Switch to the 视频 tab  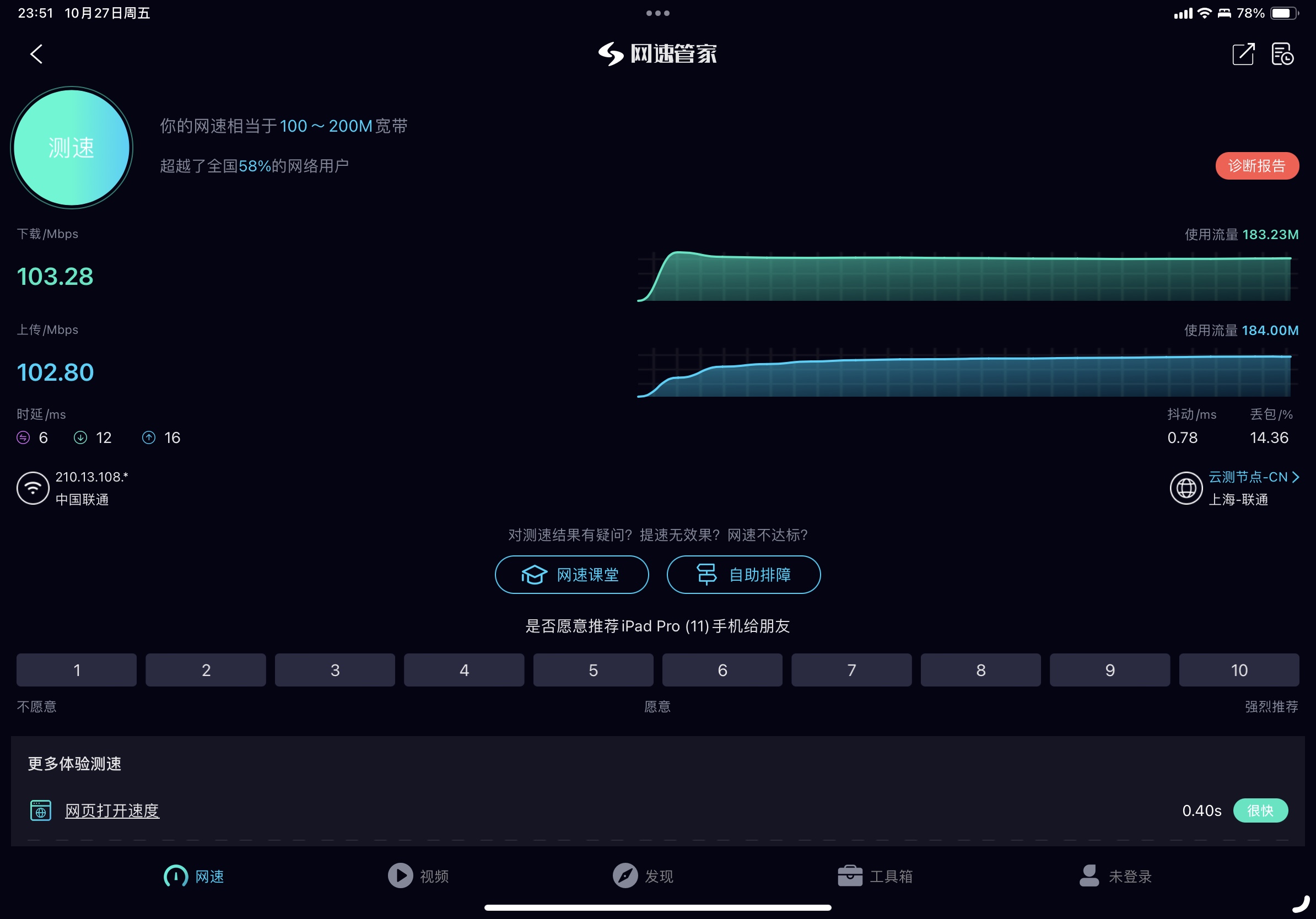click(418, 876)
